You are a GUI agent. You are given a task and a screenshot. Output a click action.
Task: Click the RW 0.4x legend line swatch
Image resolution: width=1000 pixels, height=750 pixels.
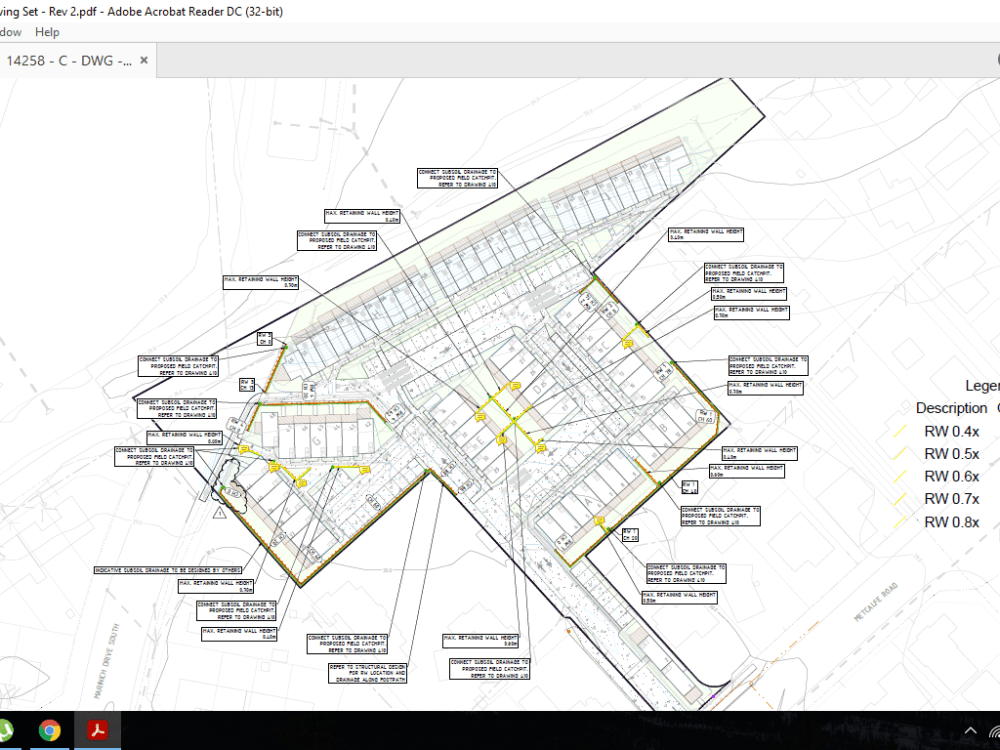tap(900, 431)
